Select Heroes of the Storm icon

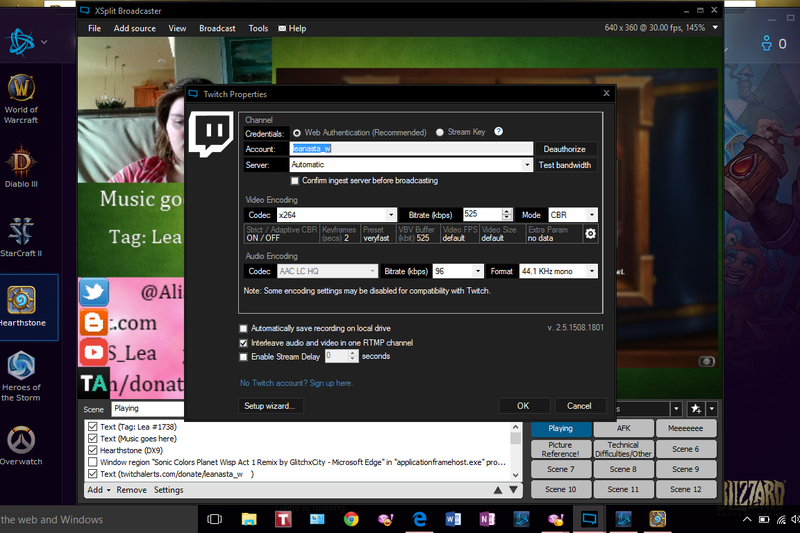pyautogui.click(x=21, y=365)
